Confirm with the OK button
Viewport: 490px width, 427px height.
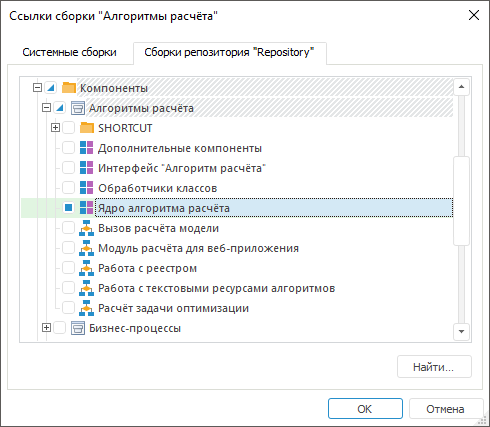point(365,409)
